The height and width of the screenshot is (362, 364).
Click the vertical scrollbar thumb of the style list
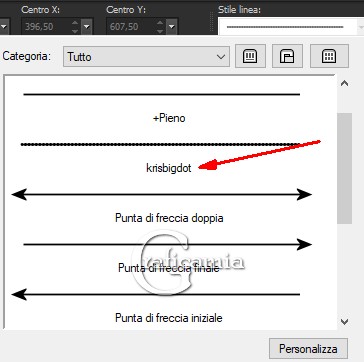click(x=344, y=168)
